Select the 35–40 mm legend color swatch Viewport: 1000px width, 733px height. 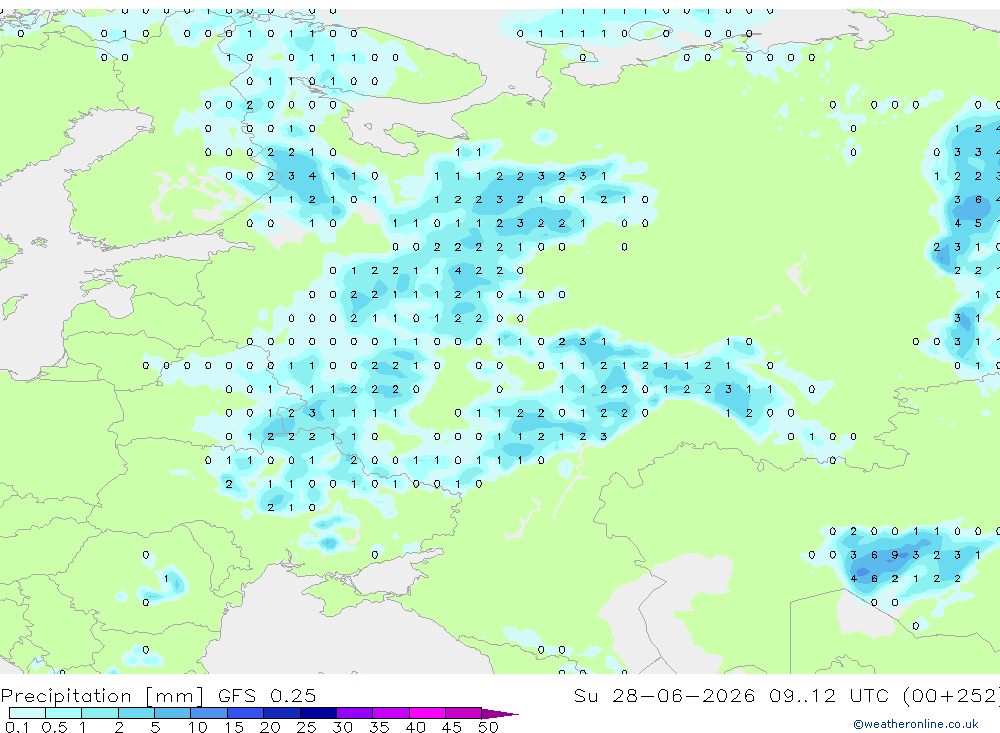[x=391, y=713]
